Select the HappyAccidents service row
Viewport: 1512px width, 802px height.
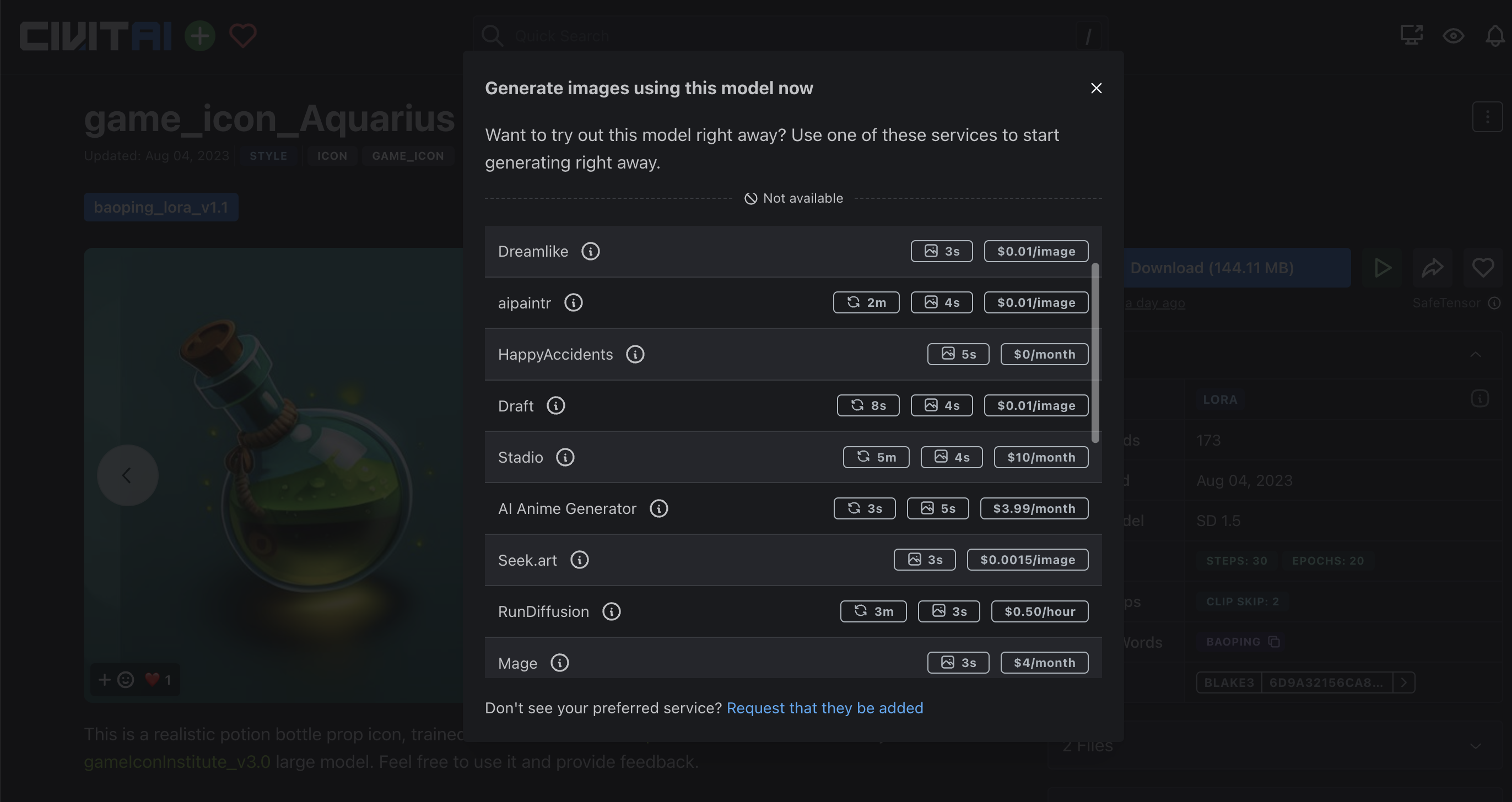793,354
